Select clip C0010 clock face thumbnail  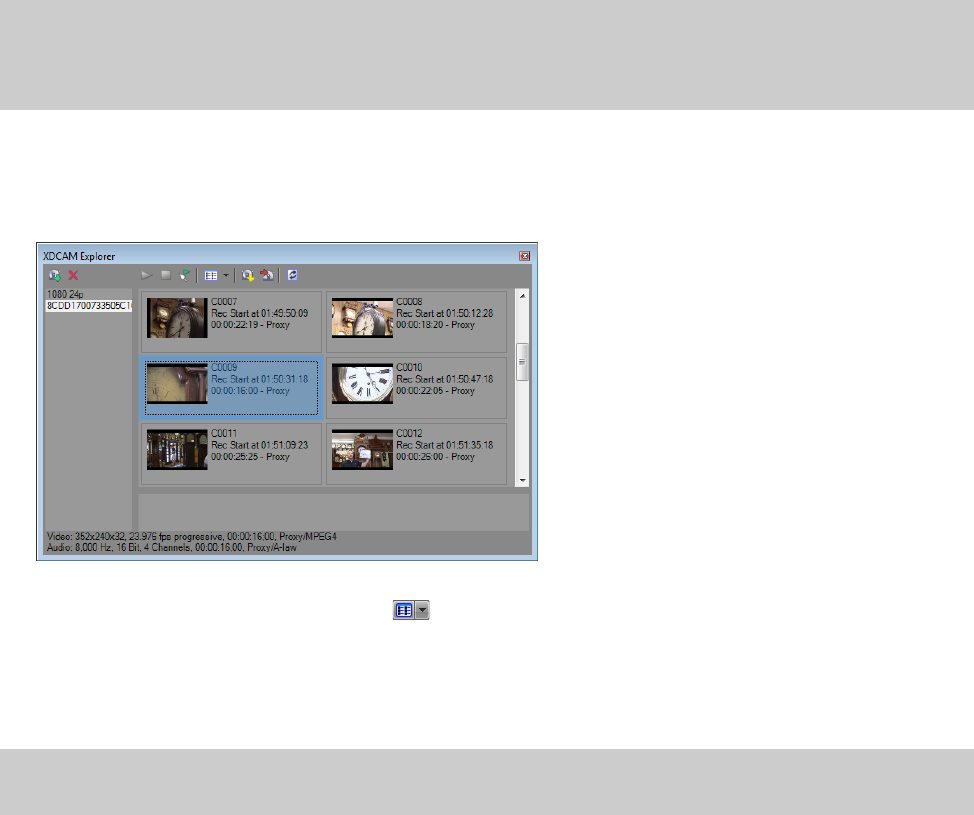point(362,384)
